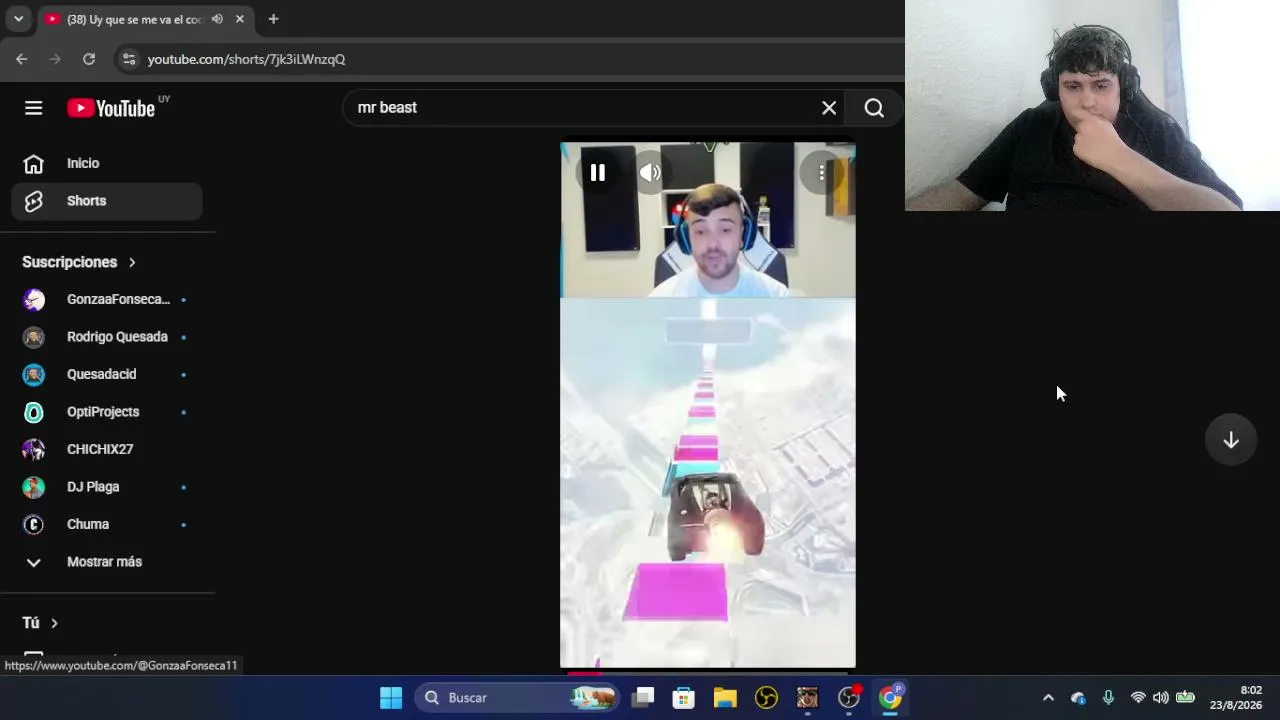This screenshot has height=720, width=1280.
Task: Go to the next Short with down arrow
Action: (x=1231, y=441)
